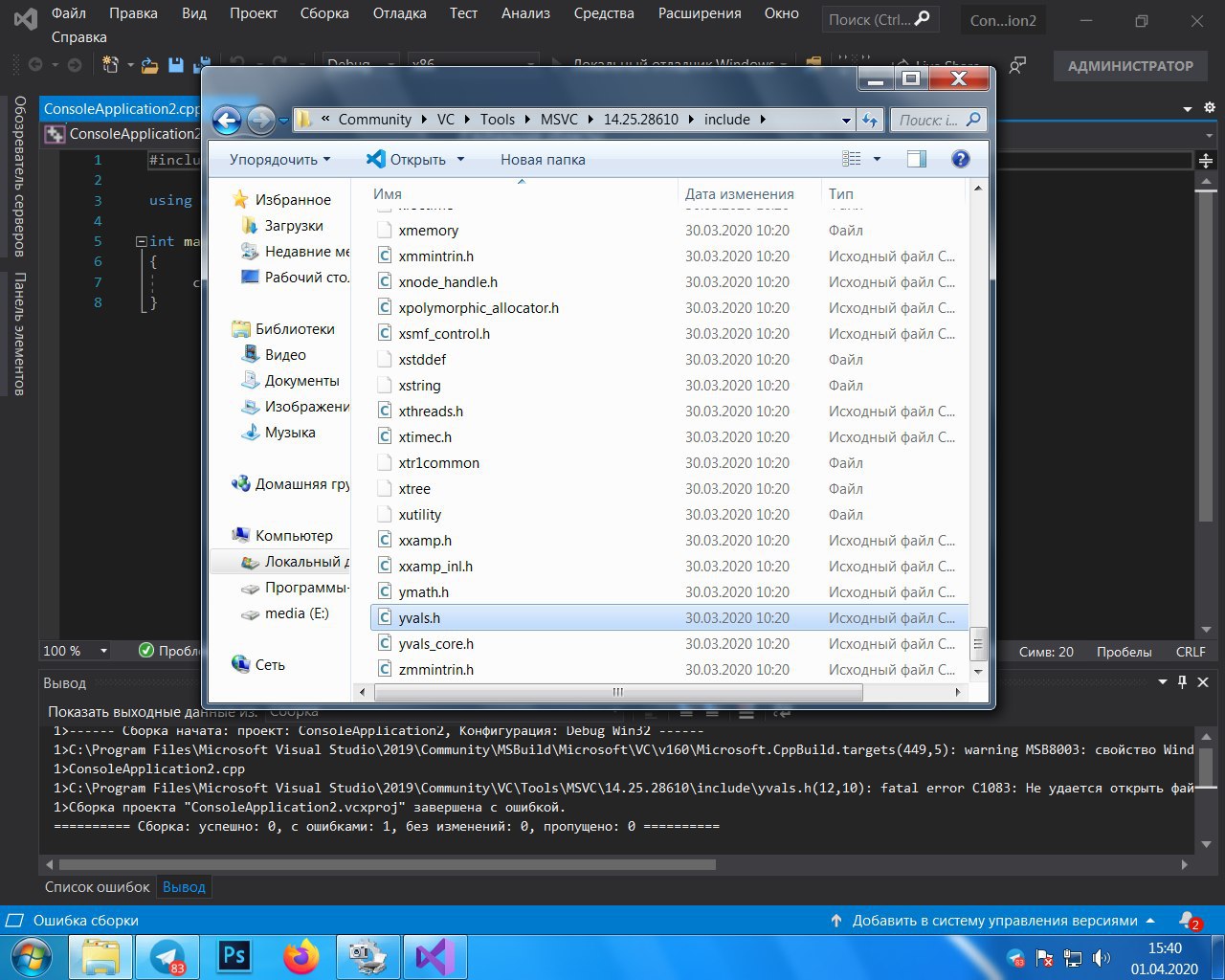Image resolution: width=1225 pixels, height=980 pixels.
Task: Open the Отладка menu
Action: [x=399, y=13]
